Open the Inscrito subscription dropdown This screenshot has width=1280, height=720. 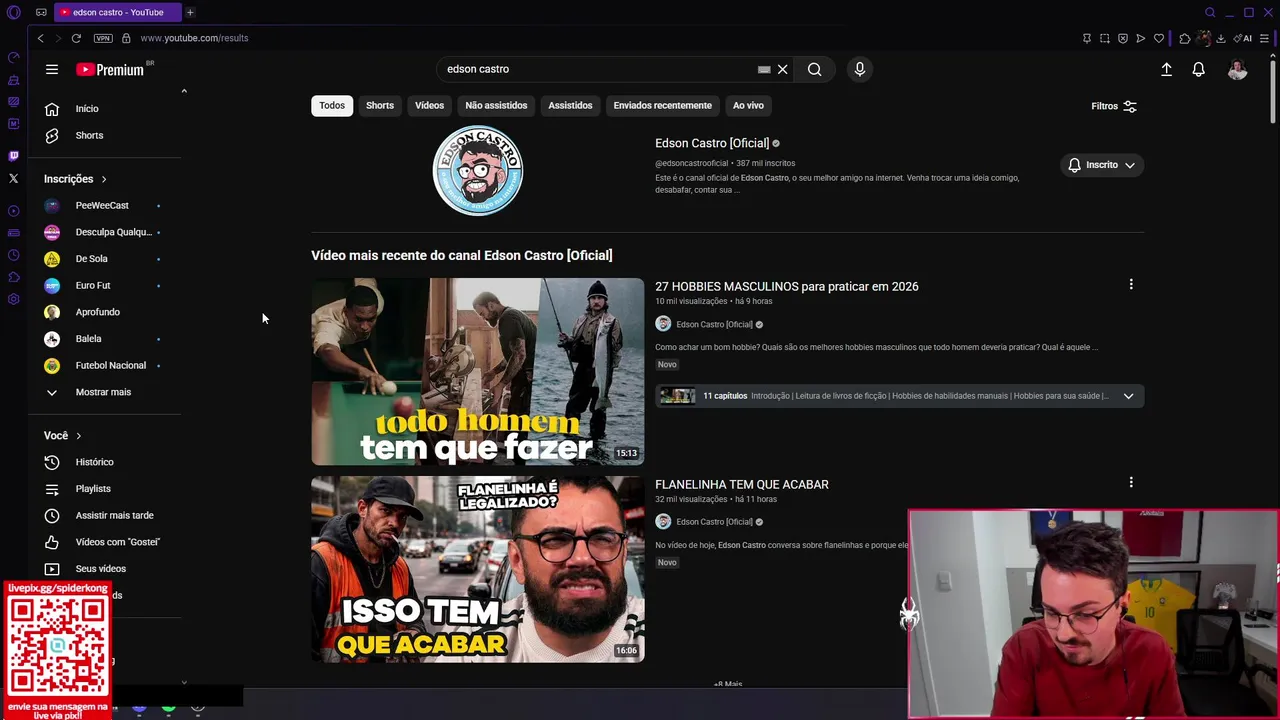coord(1101,165)
